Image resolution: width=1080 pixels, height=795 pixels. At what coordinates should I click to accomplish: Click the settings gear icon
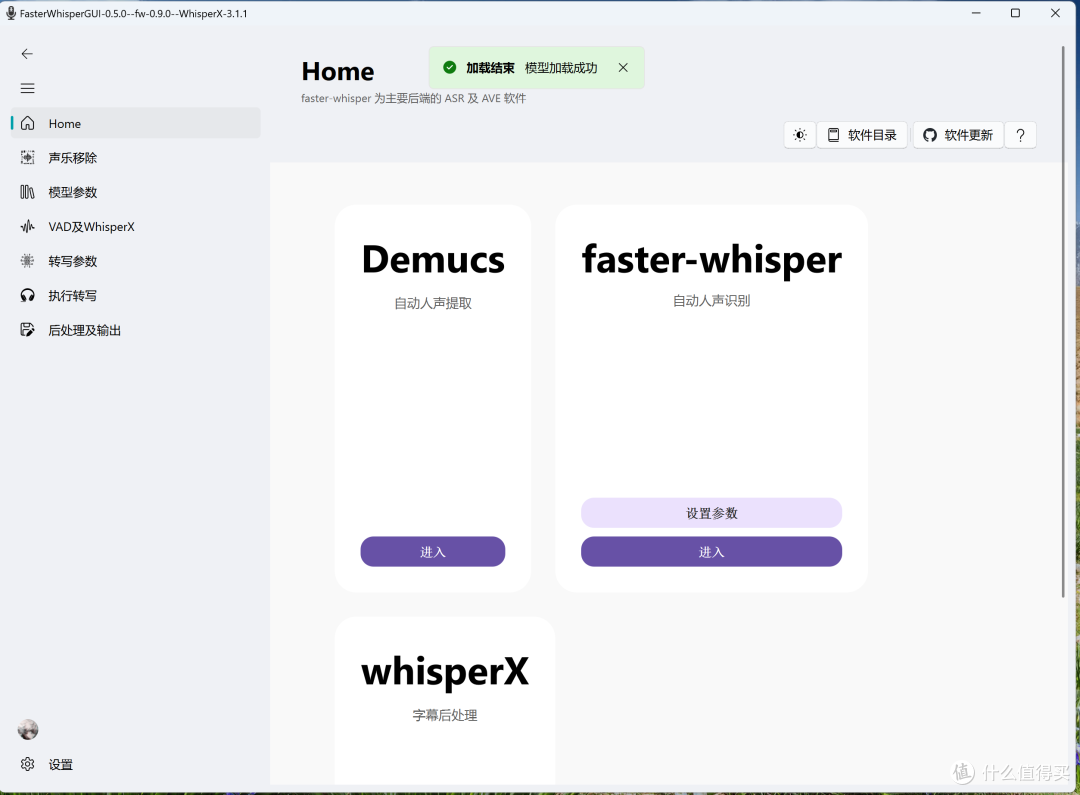coord(28,764)
